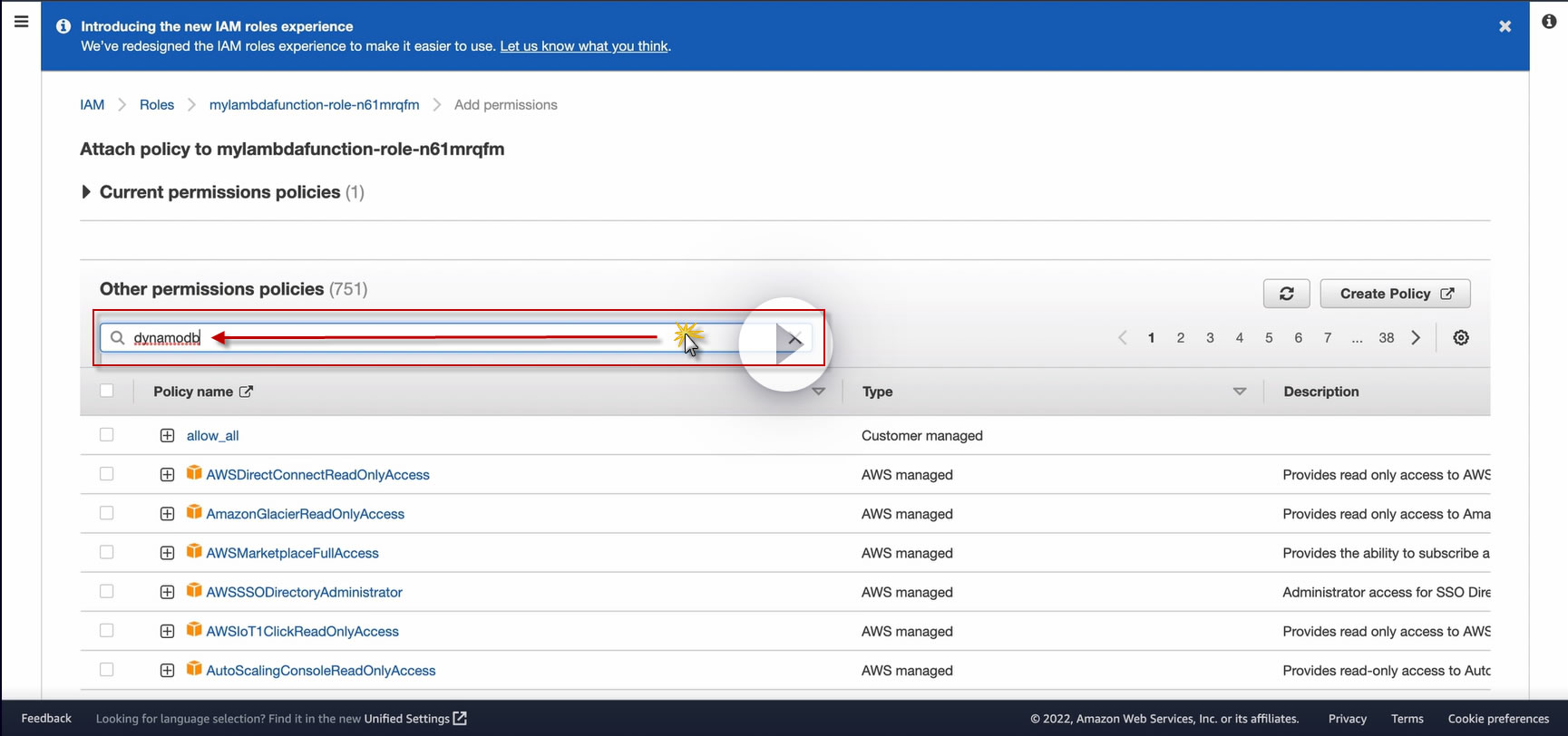Go to page 6 of the policies

pyautogui.click(x=1299, y=338)
